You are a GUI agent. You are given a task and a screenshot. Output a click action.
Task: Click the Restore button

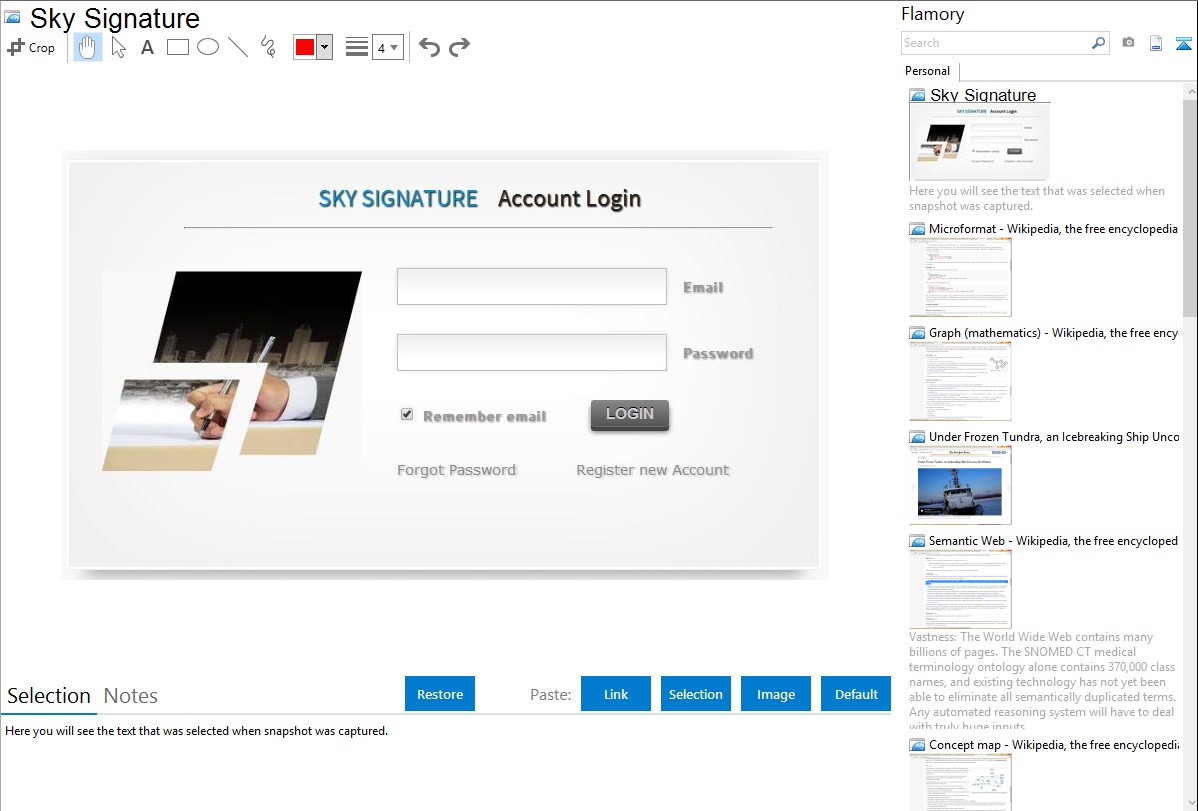440,694
